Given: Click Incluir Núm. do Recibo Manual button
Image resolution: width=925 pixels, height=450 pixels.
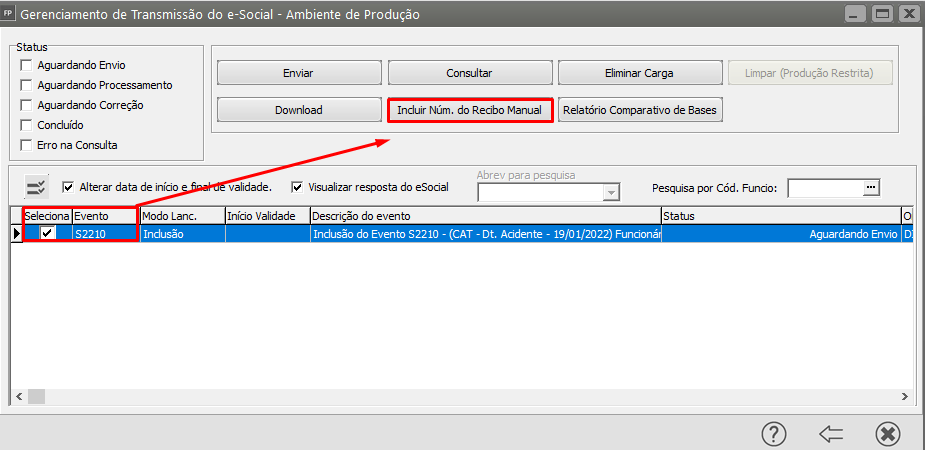Looking at the screenshot, I should click(470, 110).
